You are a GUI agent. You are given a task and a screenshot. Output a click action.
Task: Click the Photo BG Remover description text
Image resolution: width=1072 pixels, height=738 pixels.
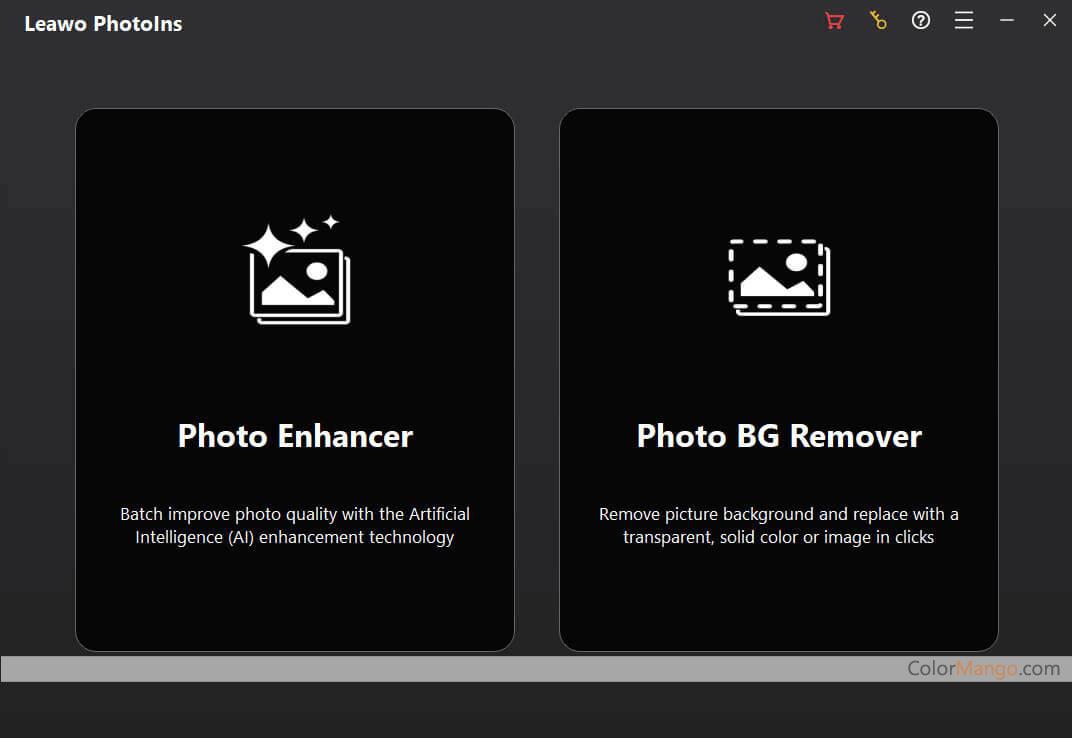click(779, 526)
